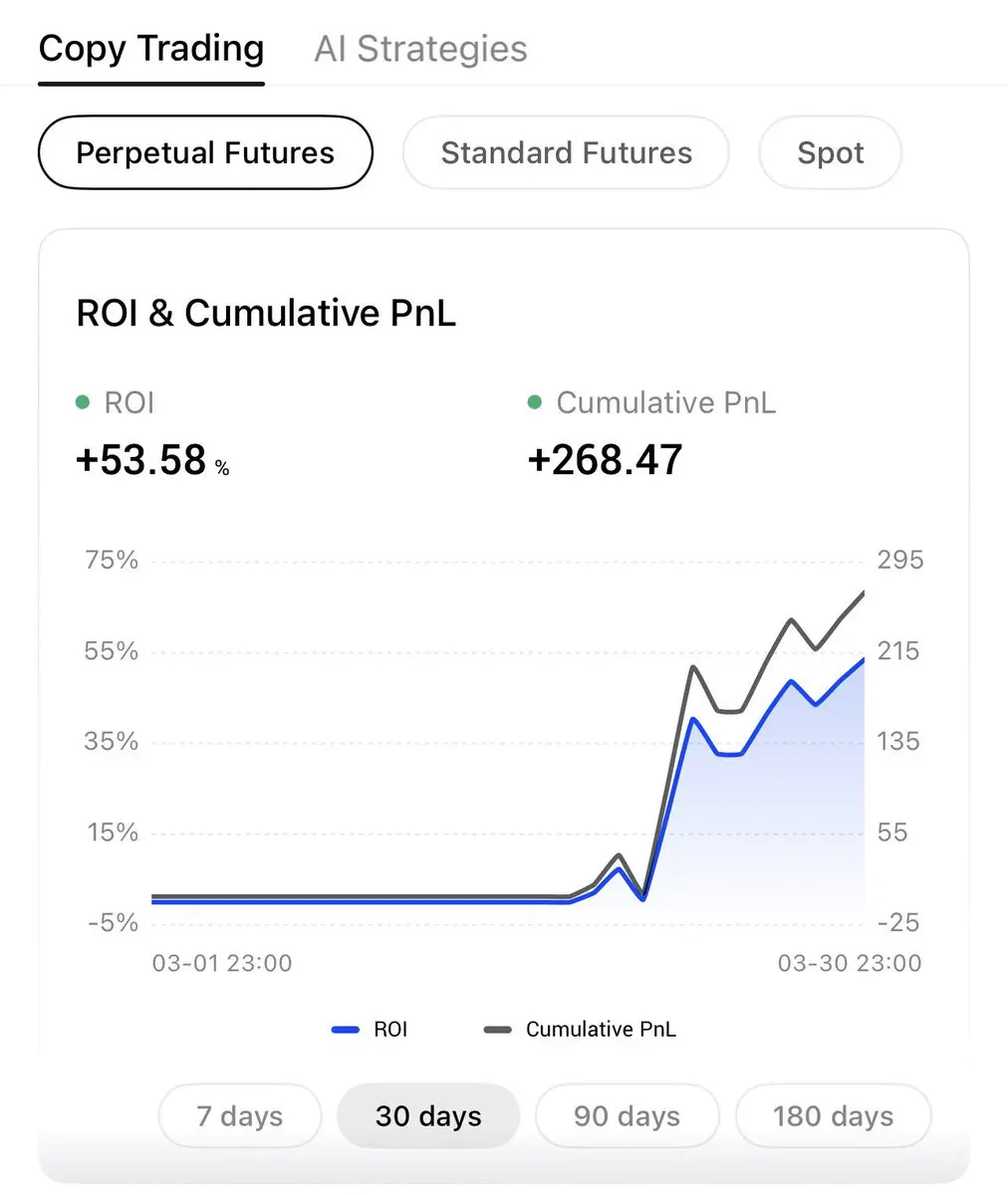Switch to the Copy Trading tab
Screen dimensions: 1008x1195
click(151, 49)
